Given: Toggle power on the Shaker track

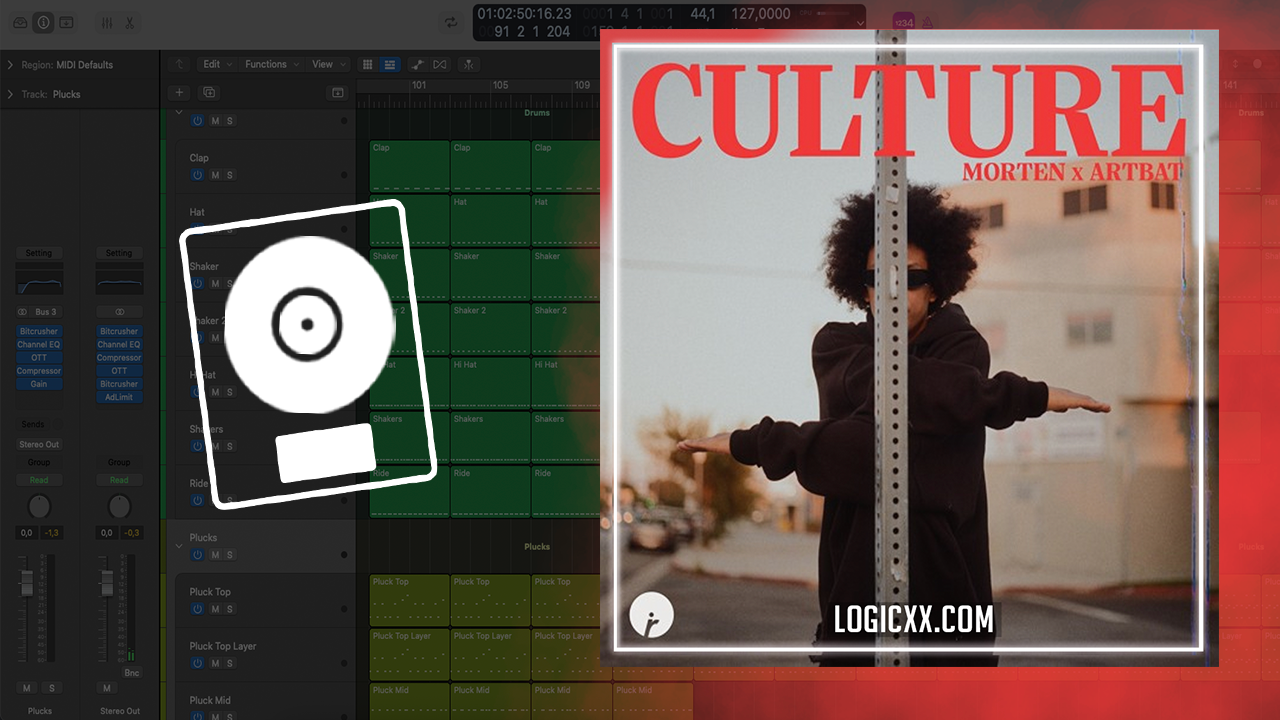Looking at the screenshot, I should coord(198,284).
